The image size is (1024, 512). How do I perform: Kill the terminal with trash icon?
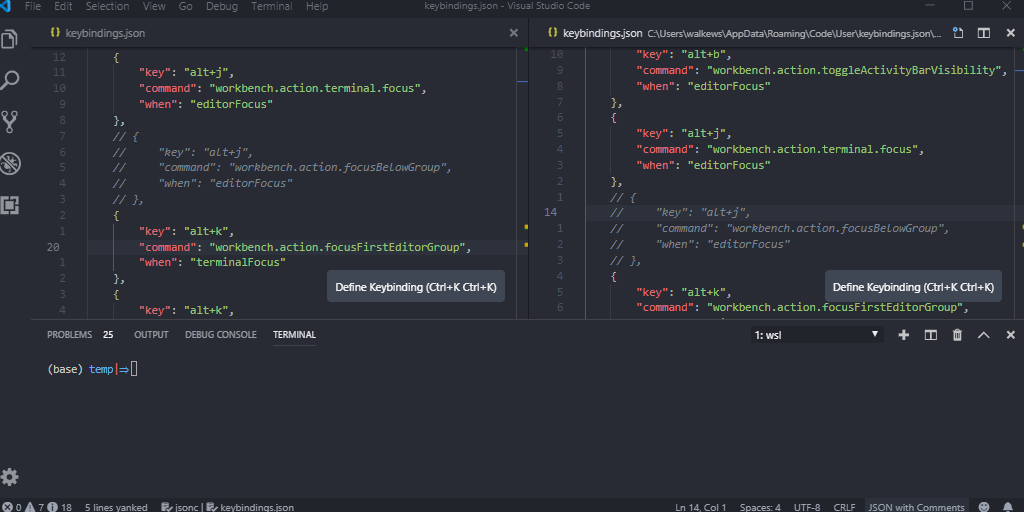click(957, 335)
